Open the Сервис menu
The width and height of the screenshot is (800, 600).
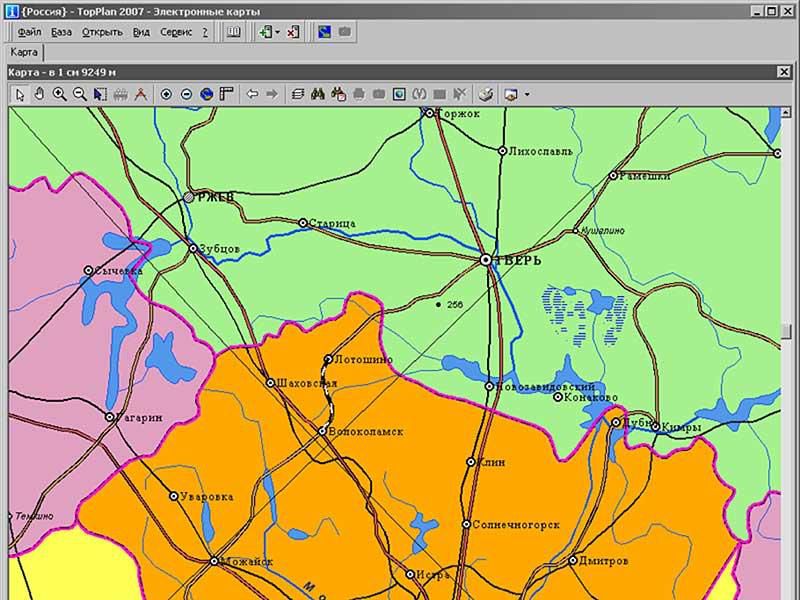click(x=176, y=32)
